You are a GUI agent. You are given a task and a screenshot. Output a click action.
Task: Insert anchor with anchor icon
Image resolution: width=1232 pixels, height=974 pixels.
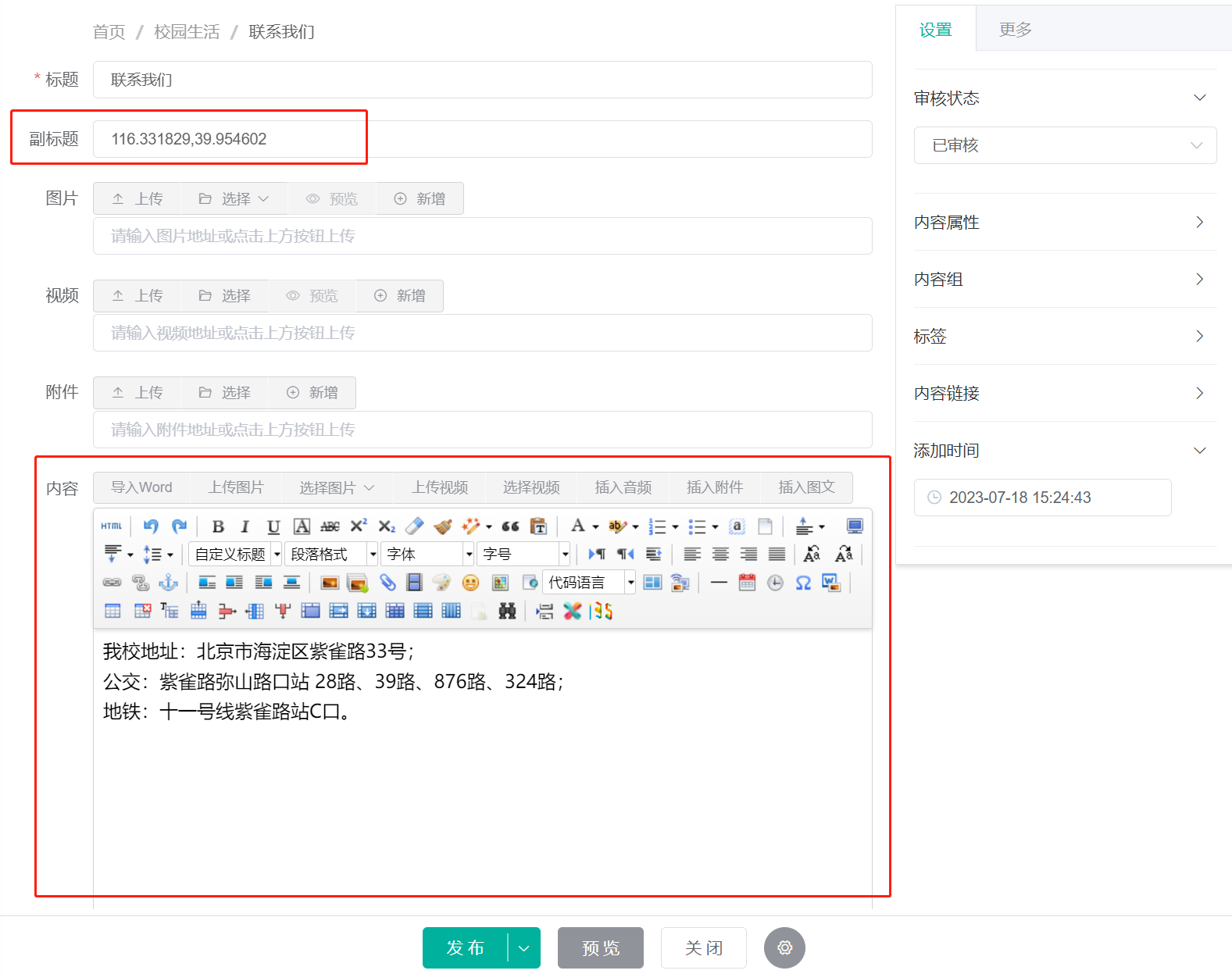pos(168,583)
